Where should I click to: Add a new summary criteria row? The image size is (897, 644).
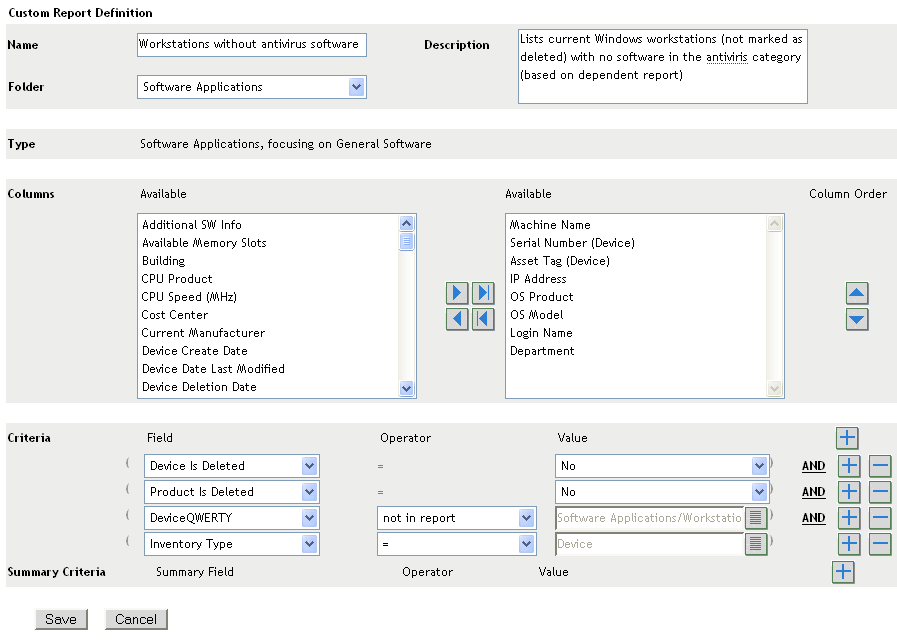point(843,572)
